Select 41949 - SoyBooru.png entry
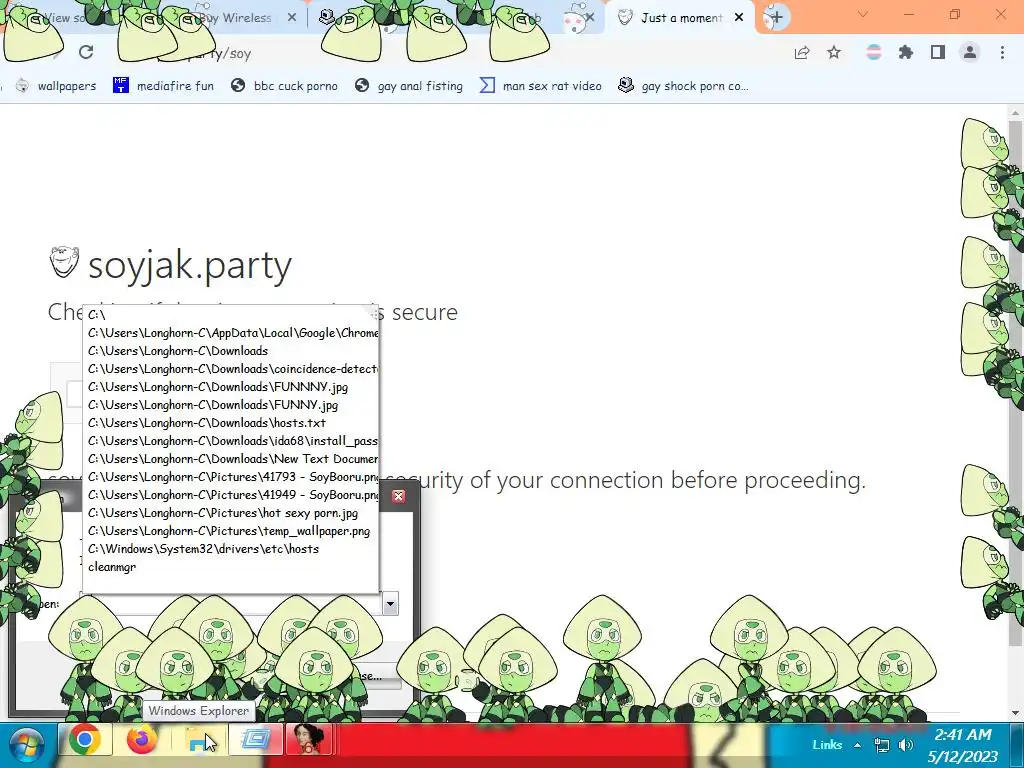1024x768 pixels. pyautogui.click(x=231, y=494)
